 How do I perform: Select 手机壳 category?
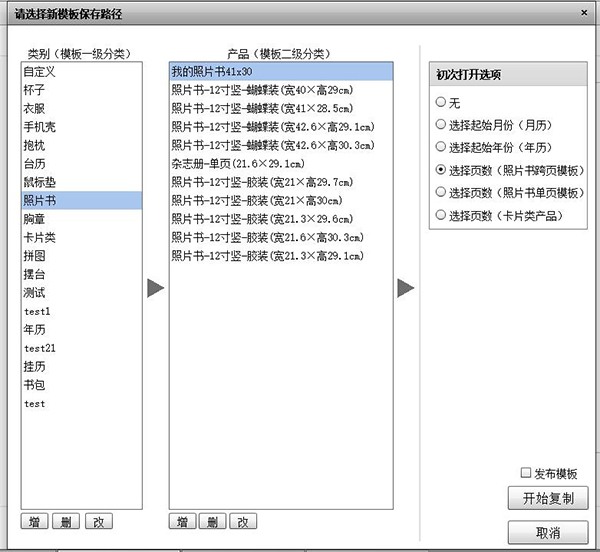point(82,127)
